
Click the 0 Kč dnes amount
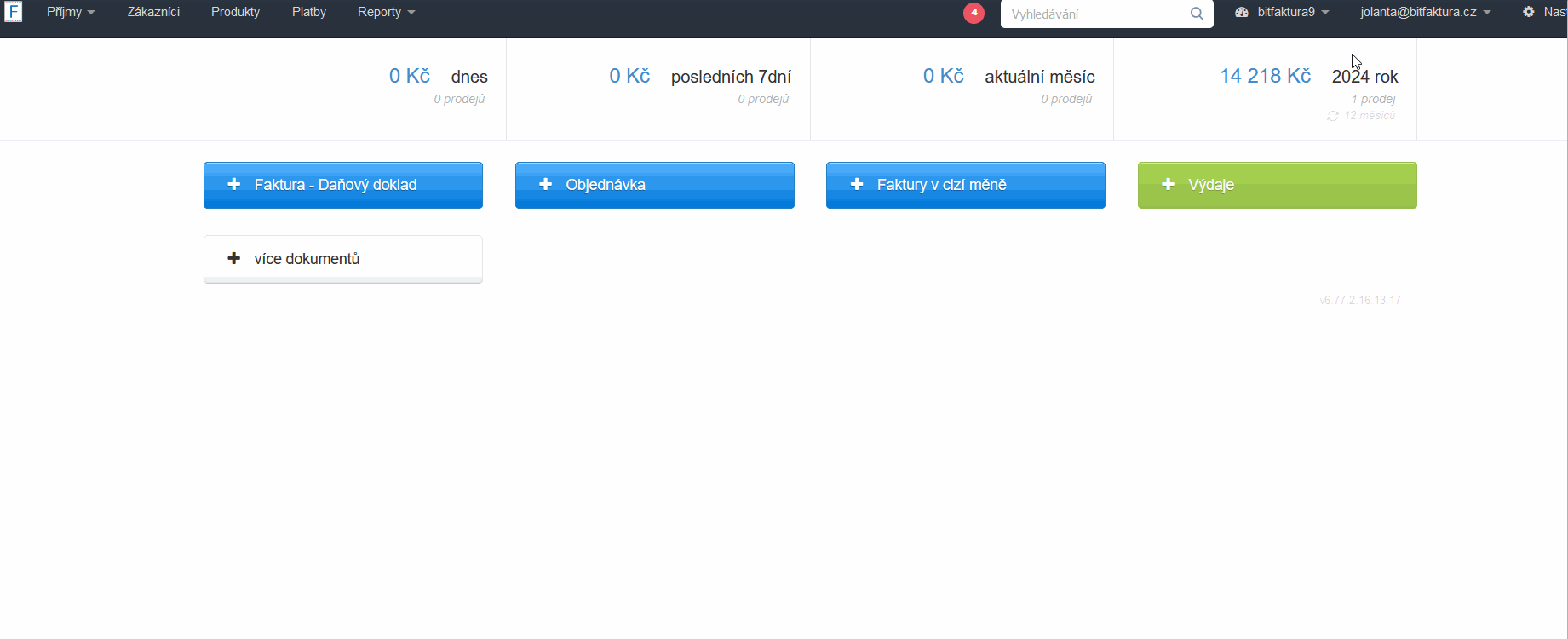410,76
